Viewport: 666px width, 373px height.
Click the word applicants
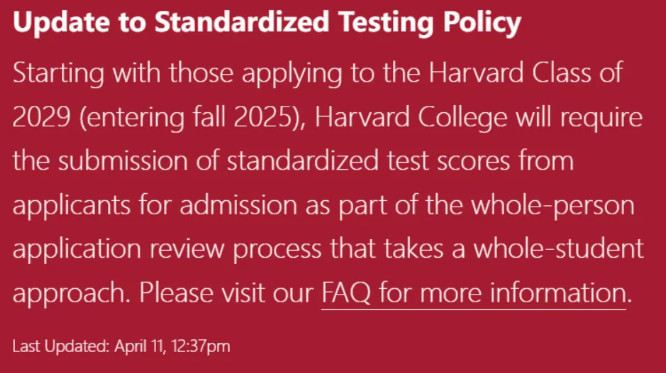click(x=71, y=206)
